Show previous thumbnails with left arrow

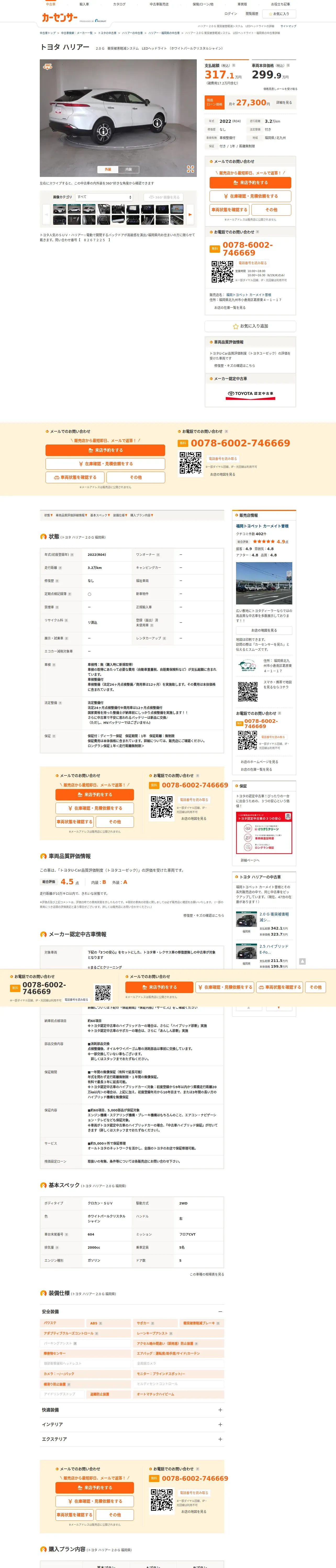coord(46,214)
